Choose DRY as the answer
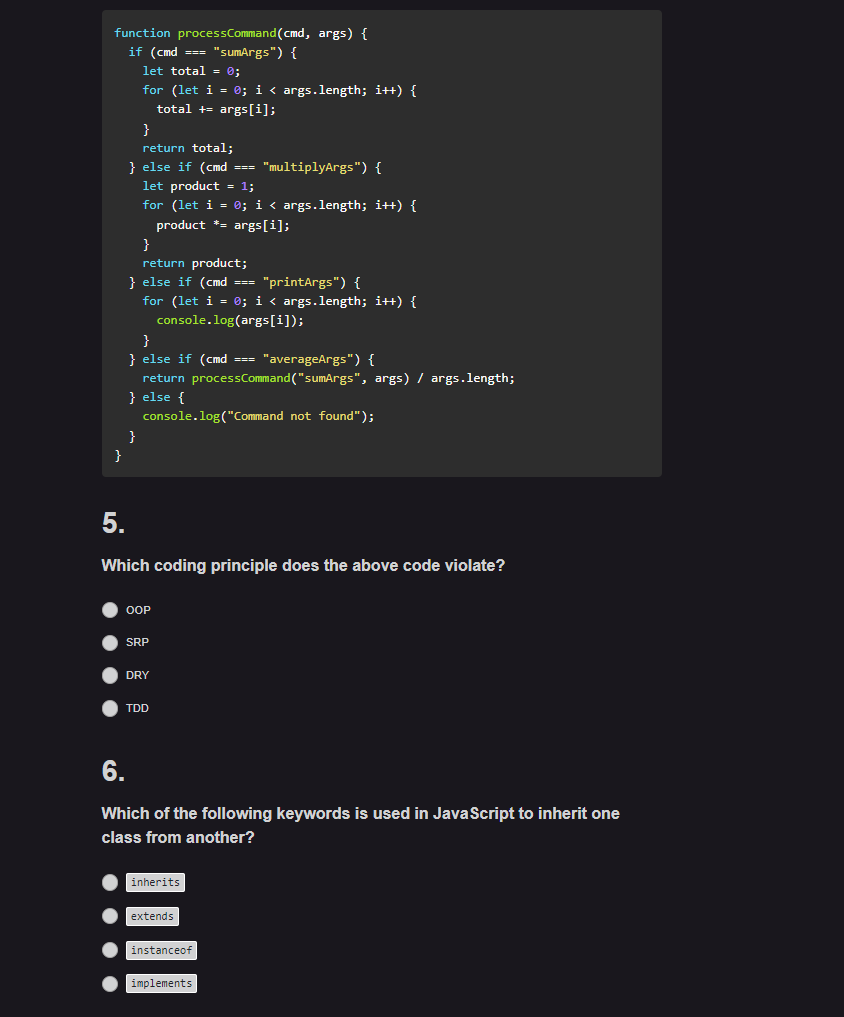Viewport: 844px width, 1017px height. coord(110,675)
